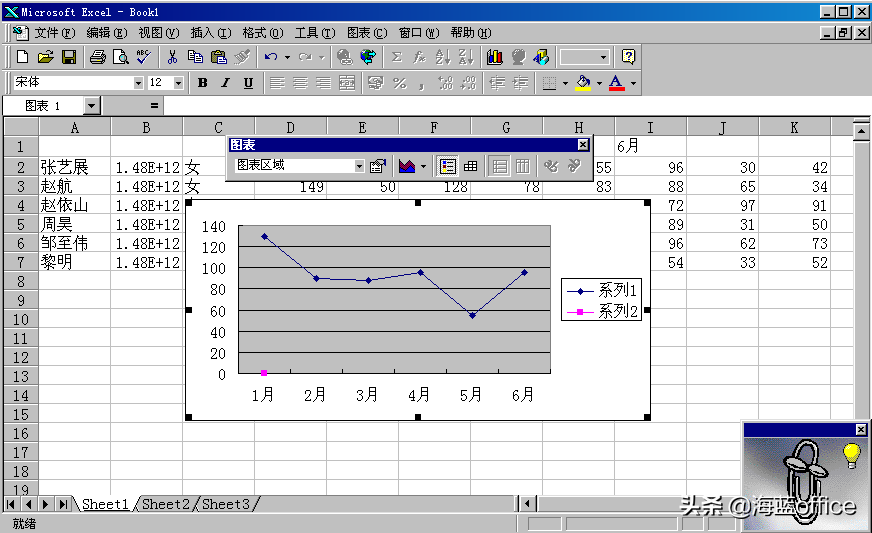Screen dimensions: 872x533
Task: Toggle Bold formatting
Action: pyautogui.click(x=202, y=83)
